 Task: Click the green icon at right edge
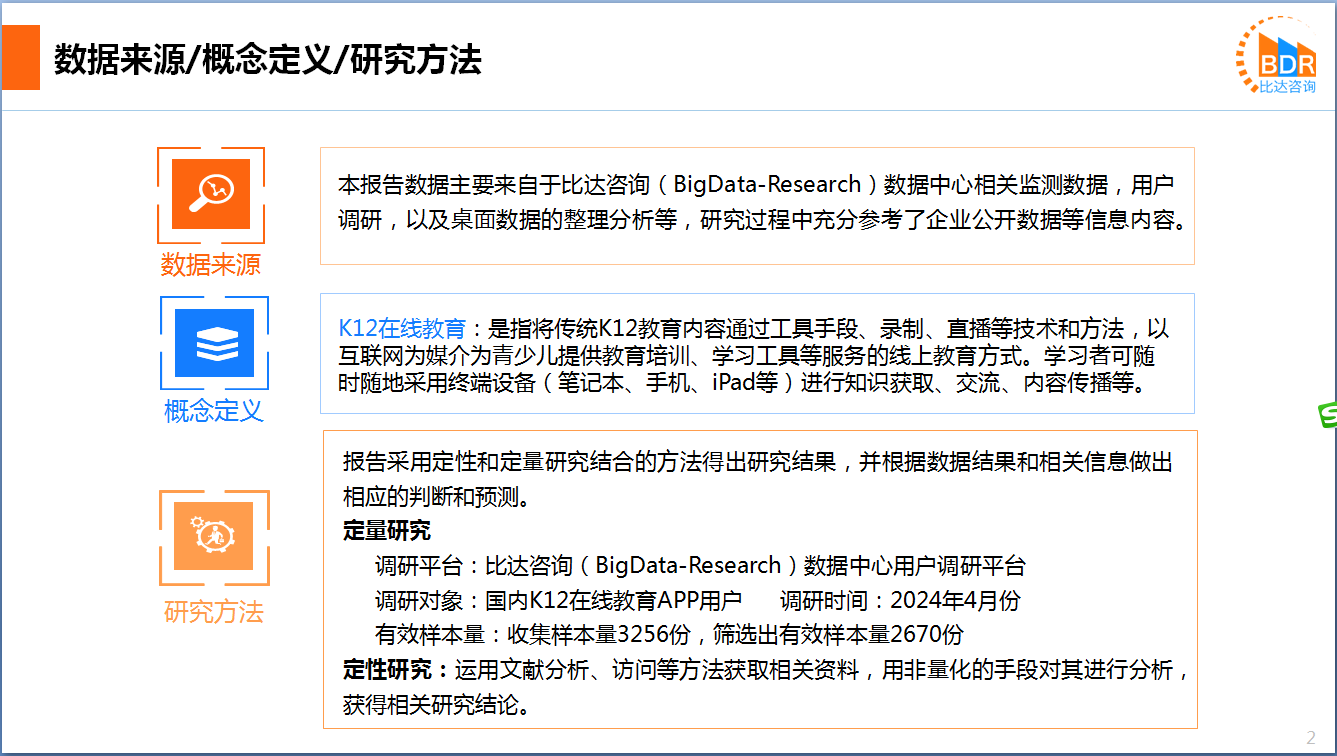pyautogui.click(x=1328, y=416)
